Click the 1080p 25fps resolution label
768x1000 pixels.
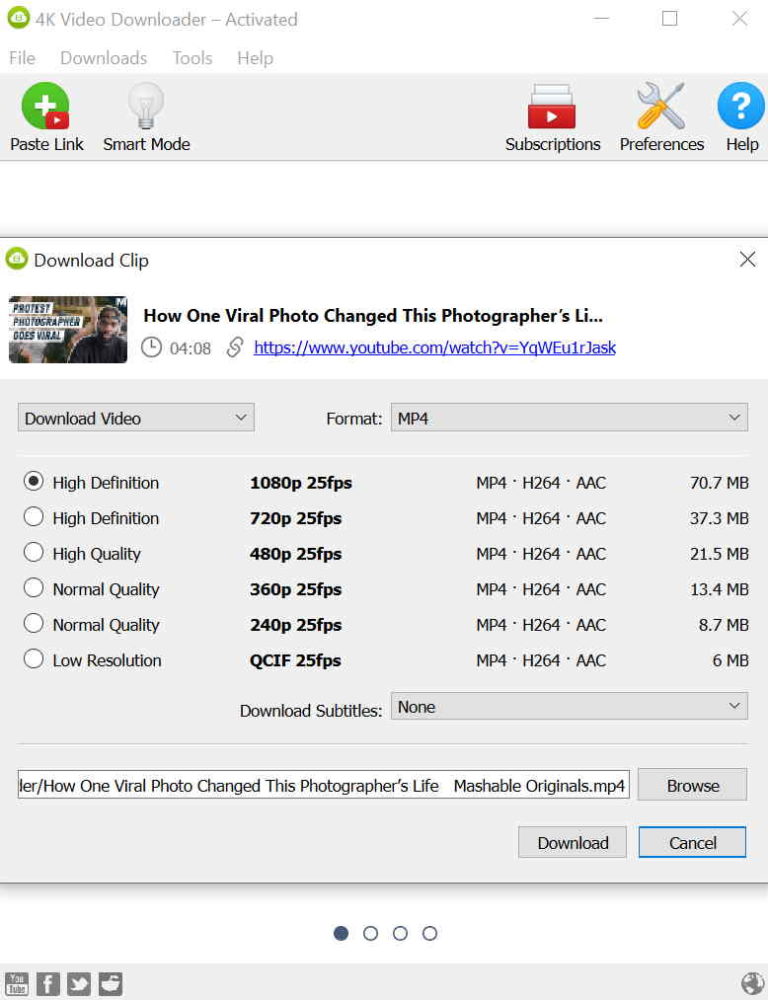300,483
